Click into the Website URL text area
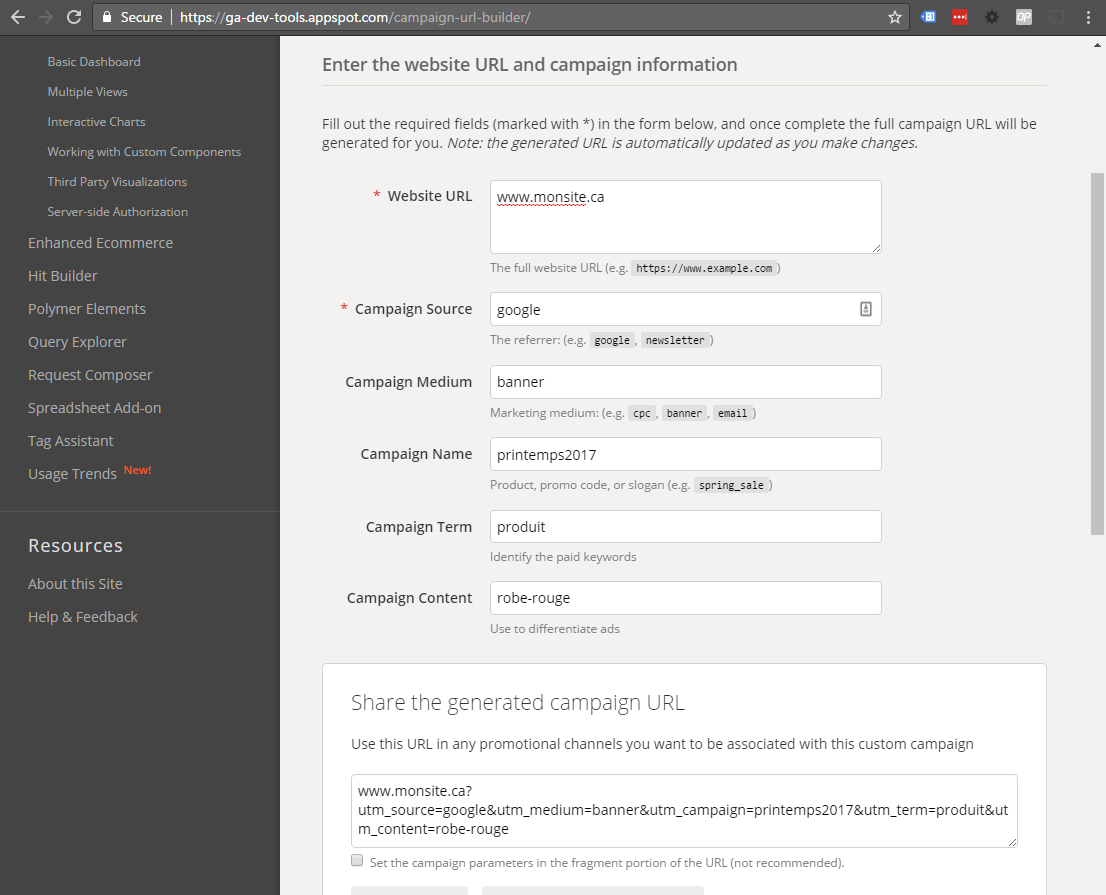The width and height of the screenshot is (1106, 895). [x=685, y=217]
